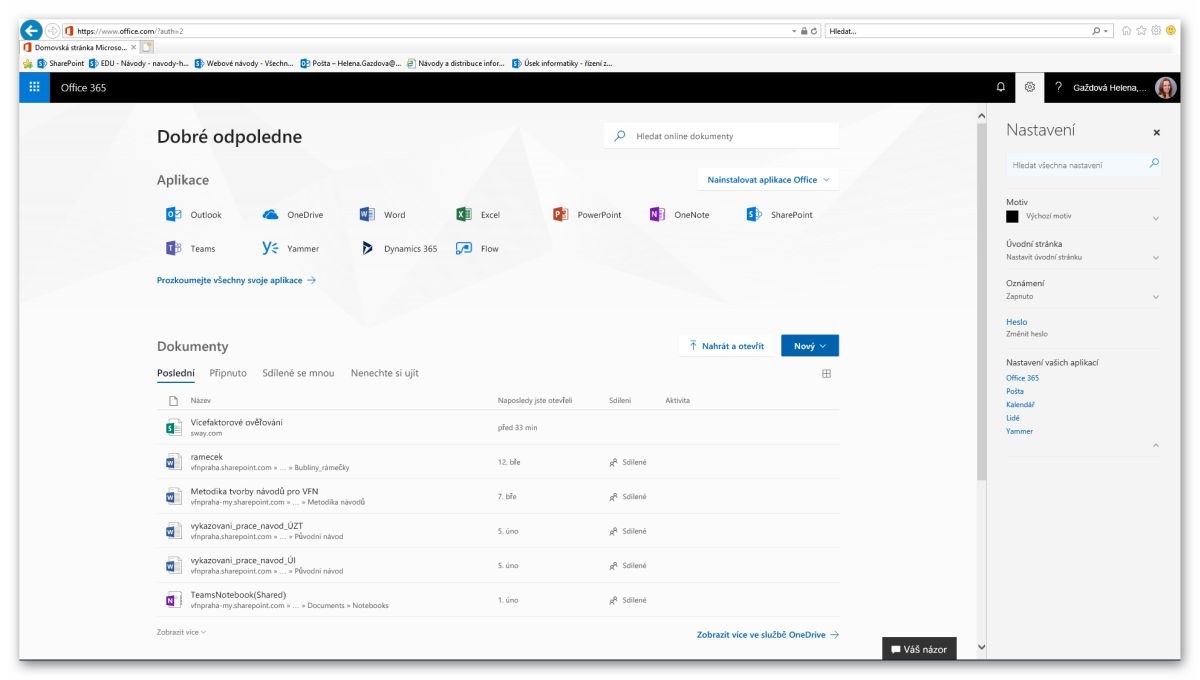The width and height of the screenshot is (1200, 680).
Task: Open Zobrazit více ve službě OneDrive link
Action: [768, 635]
